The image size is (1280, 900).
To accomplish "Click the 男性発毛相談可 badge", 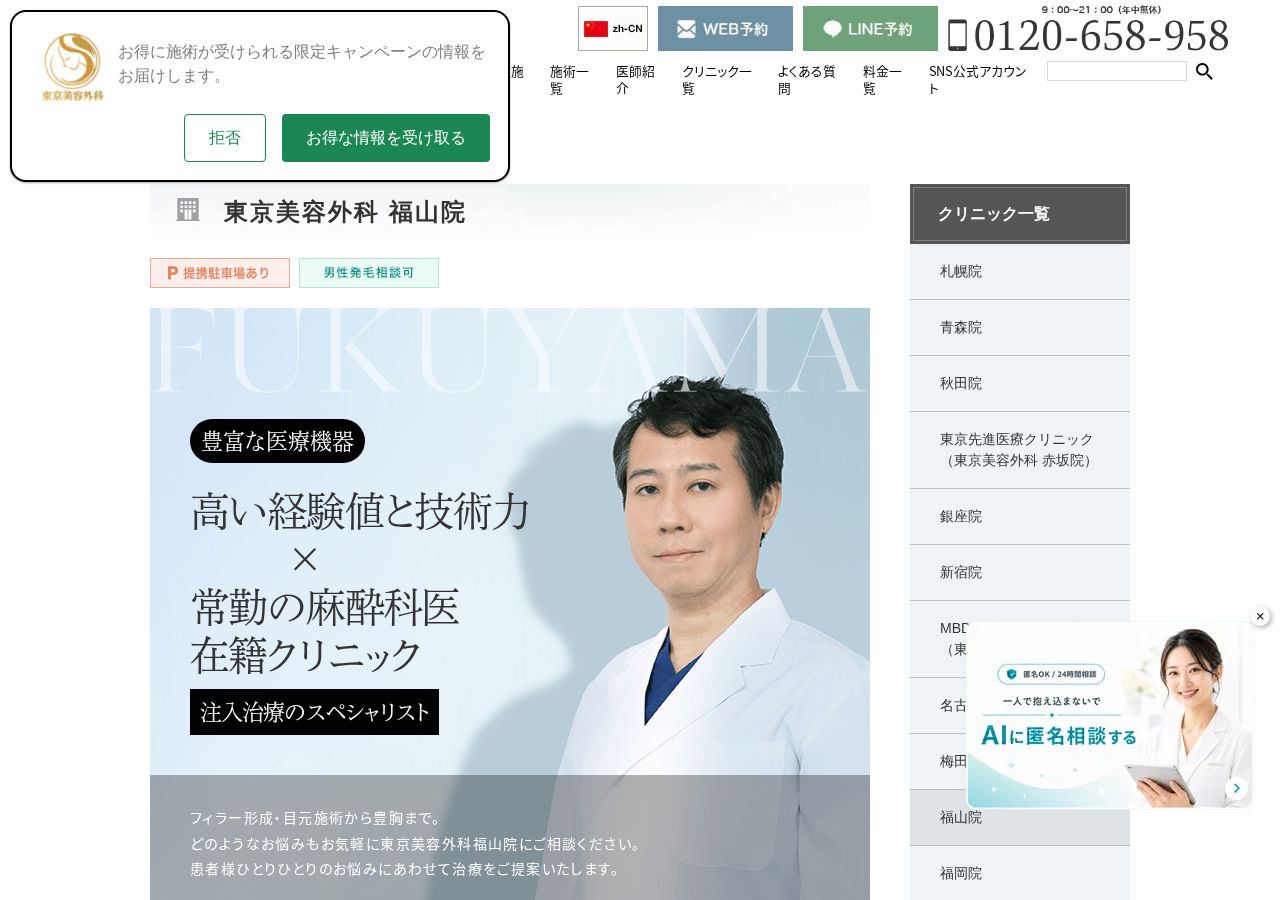I will [369, 273].
